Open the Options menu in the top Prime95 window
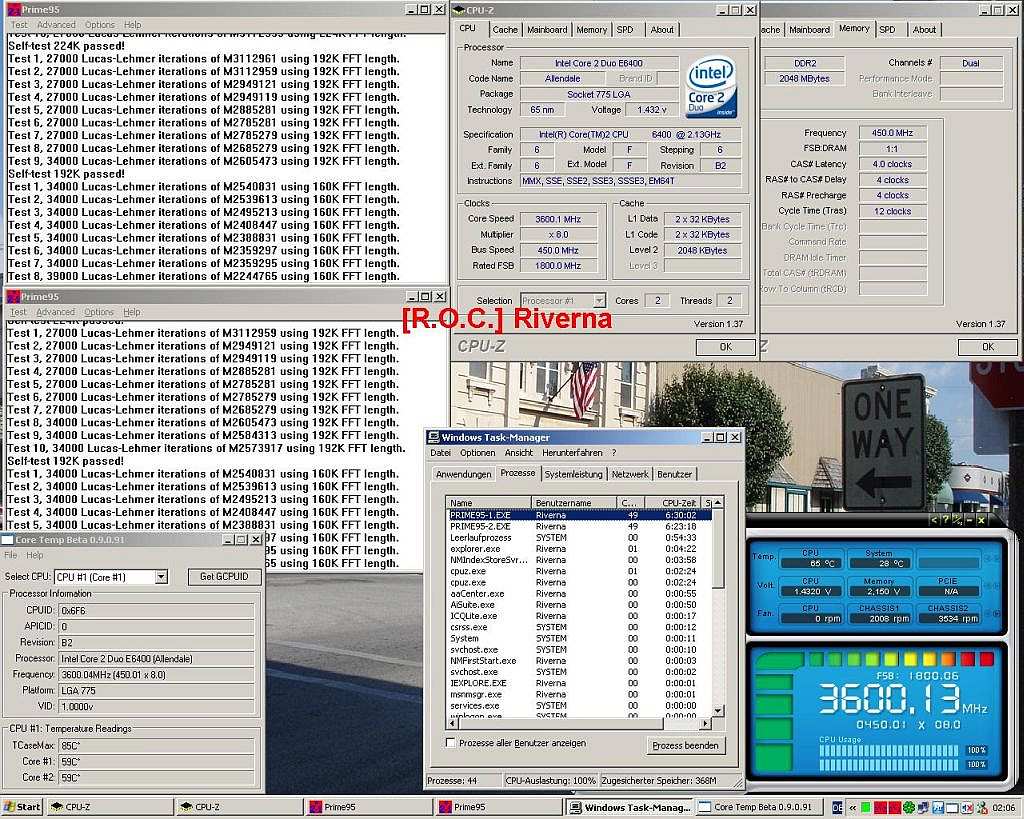The width and height of the screenshot is (1024, 819). 99,24
